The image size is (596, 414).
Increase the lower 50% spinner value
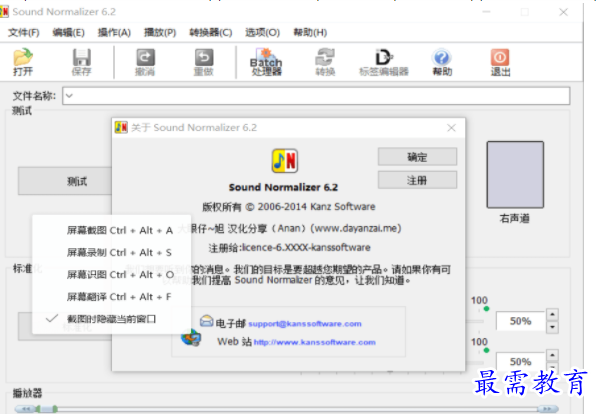pyautogui.click(x=552, y=355)
